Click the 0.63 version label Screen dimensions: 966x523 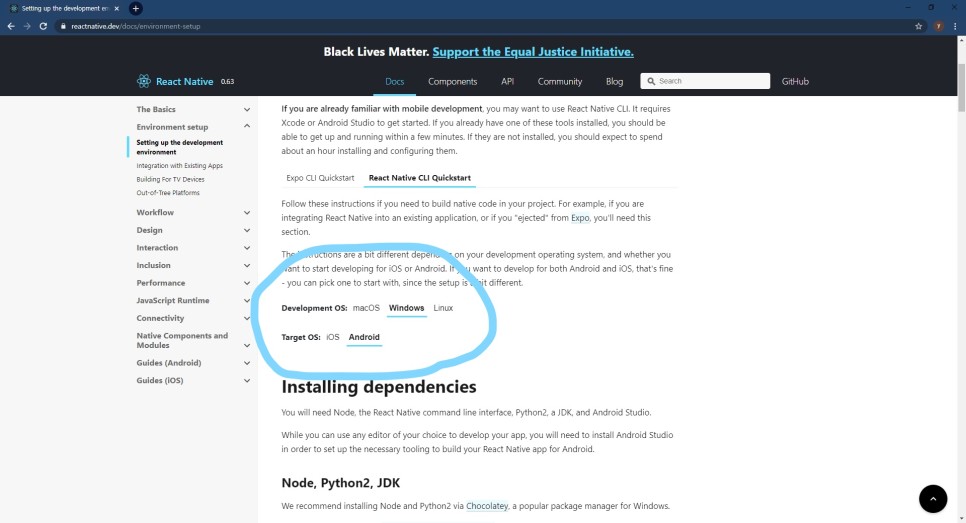tap(227, 81)
